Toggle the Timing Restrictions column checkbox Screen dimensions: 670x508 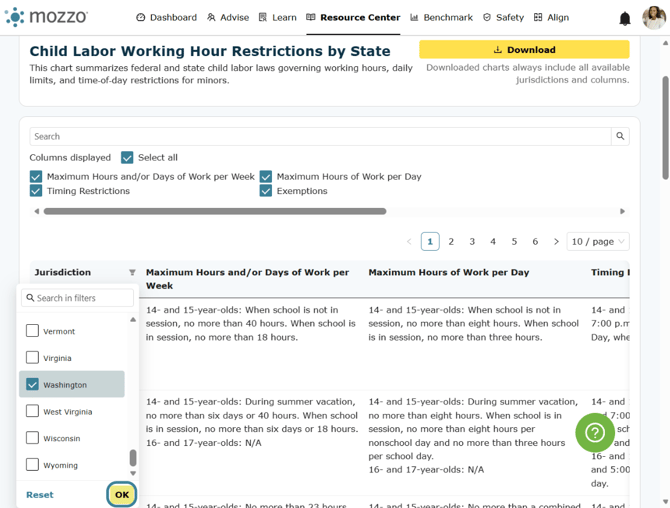tap(36, 191)
